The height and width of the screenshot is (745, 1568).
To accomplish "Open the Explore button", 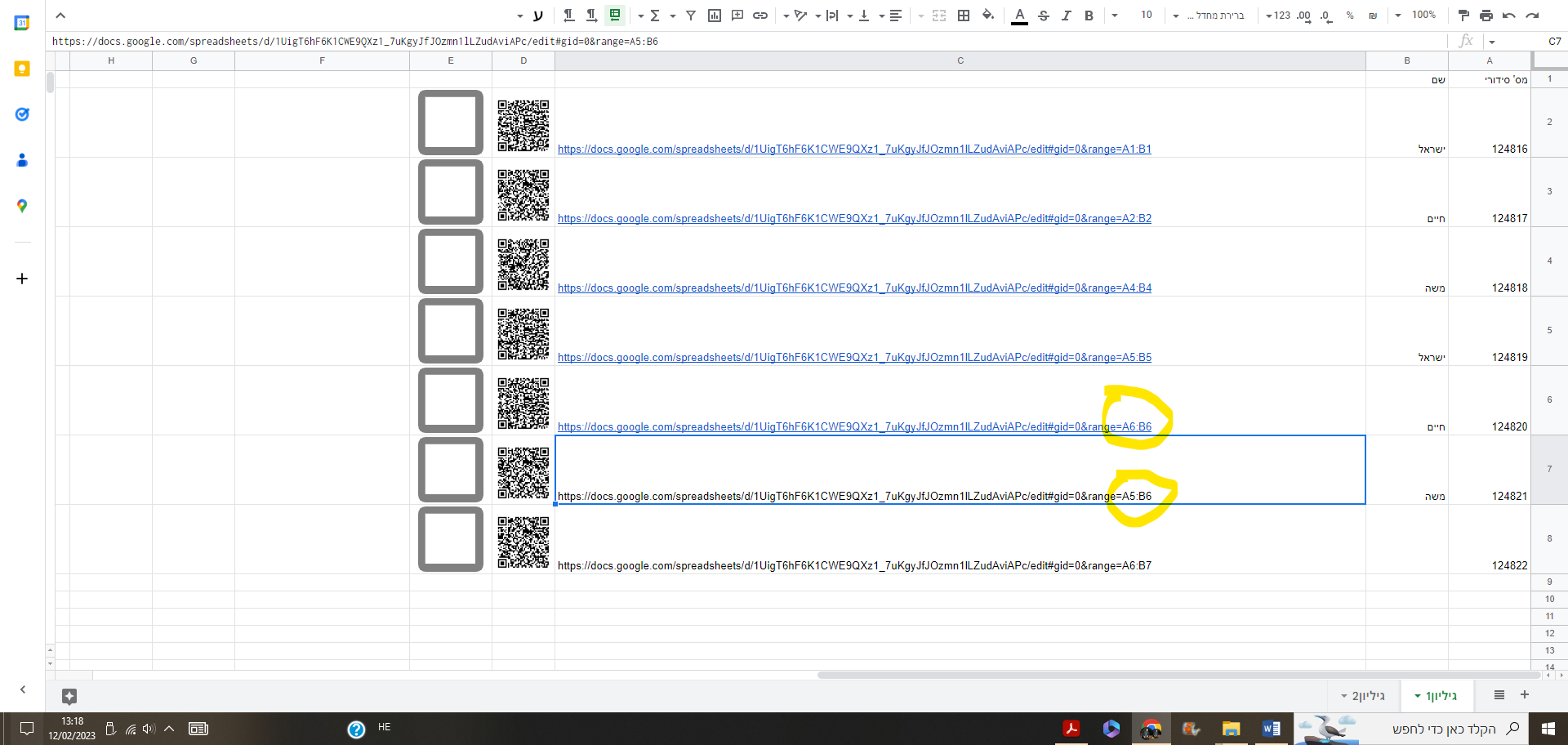I will (69, 697).
